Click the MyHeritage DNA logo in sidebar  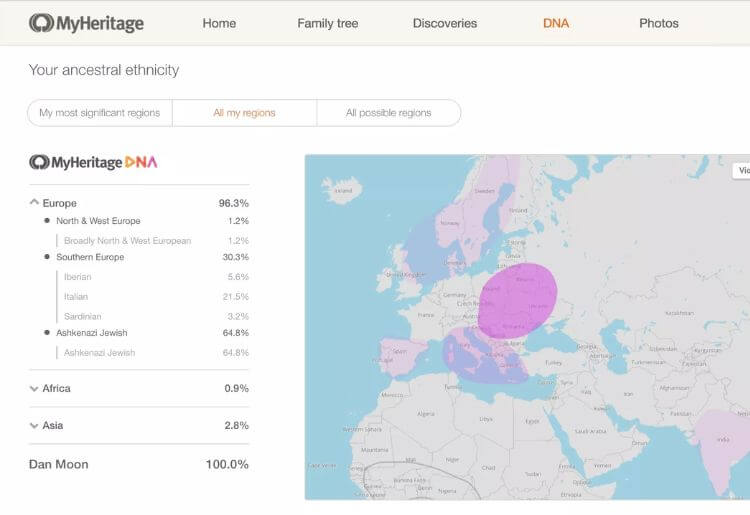tap(93, 162)
